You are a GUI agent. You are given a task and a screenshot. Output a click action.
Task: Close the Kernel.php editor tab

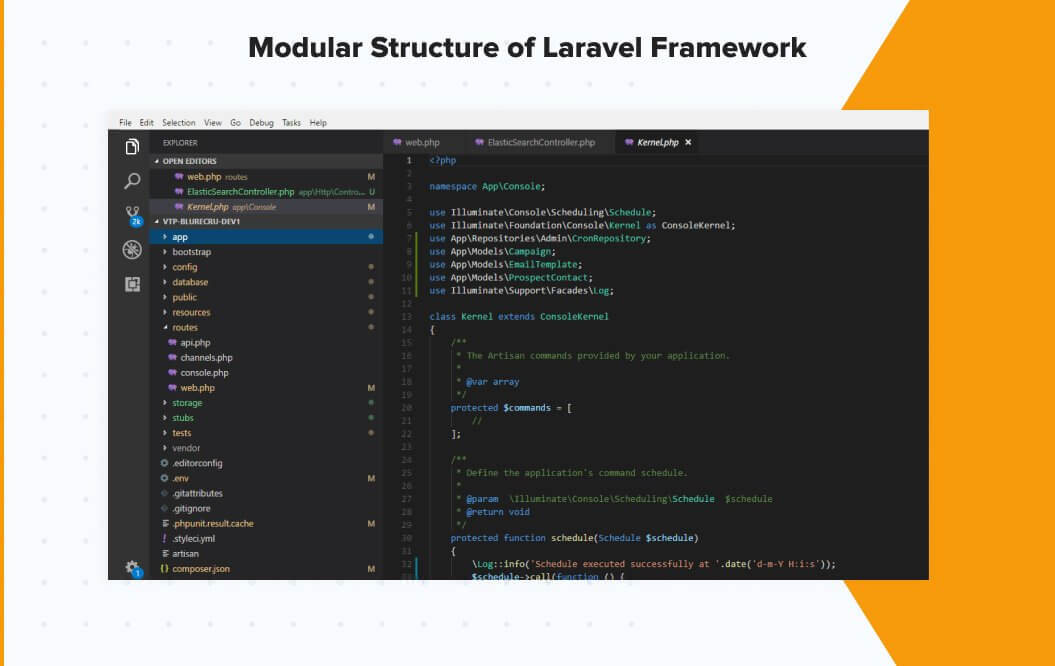pos(688,143)
